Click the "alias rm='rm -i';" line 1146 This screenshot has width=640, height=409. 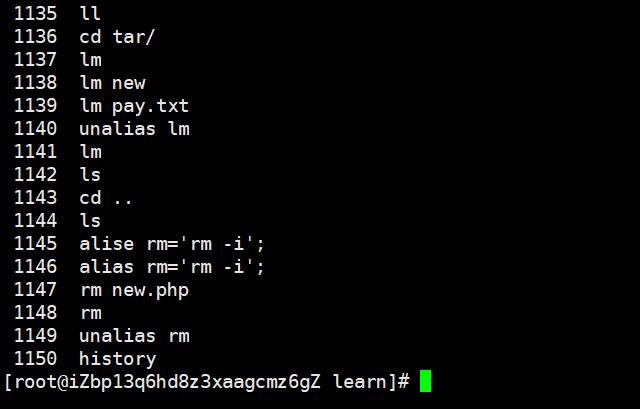(x=172, y=267)
